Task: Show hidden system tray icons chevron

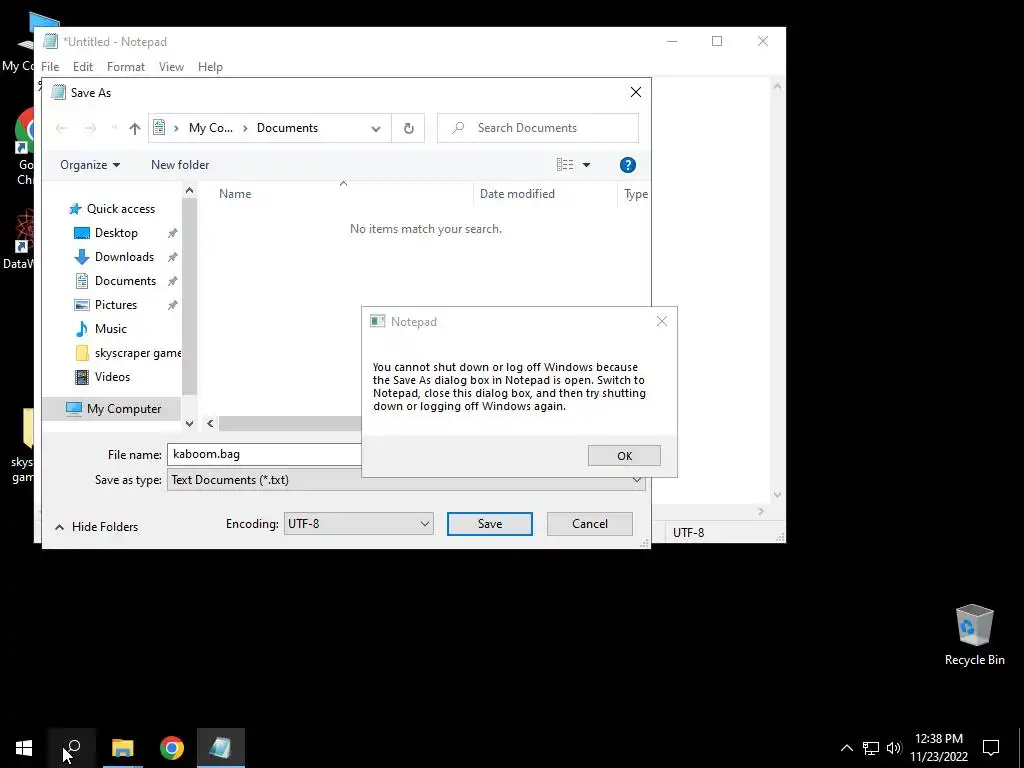Action: point(846,748)
